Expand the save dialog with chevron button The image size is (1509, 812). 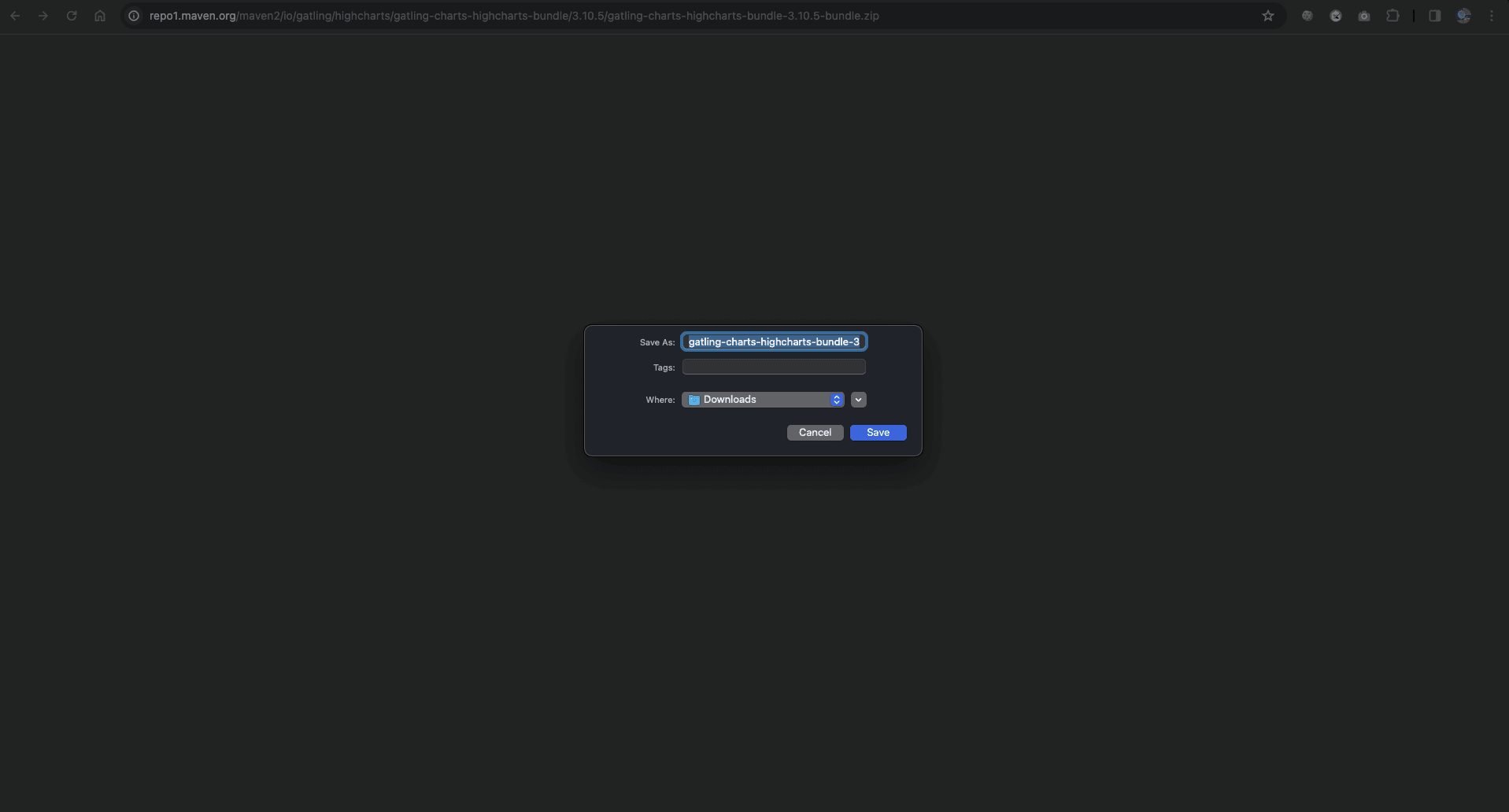(x=859, y=400)
